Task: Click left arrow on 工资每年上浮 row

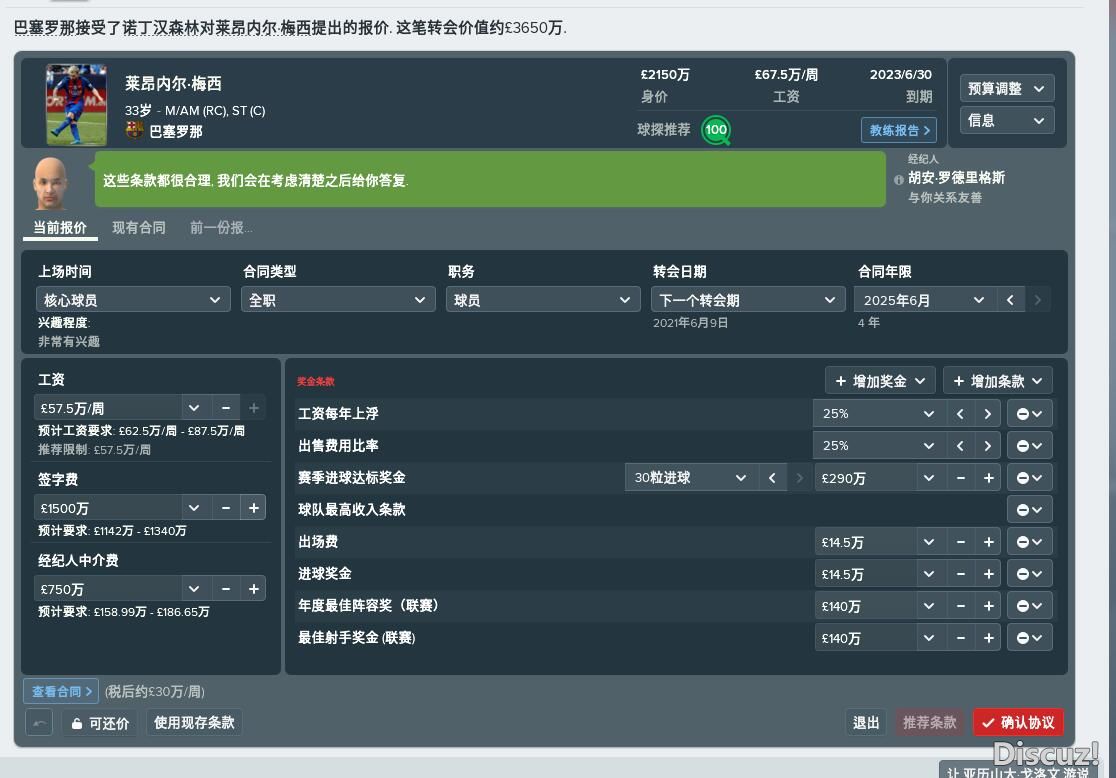Action: point(960,414)
